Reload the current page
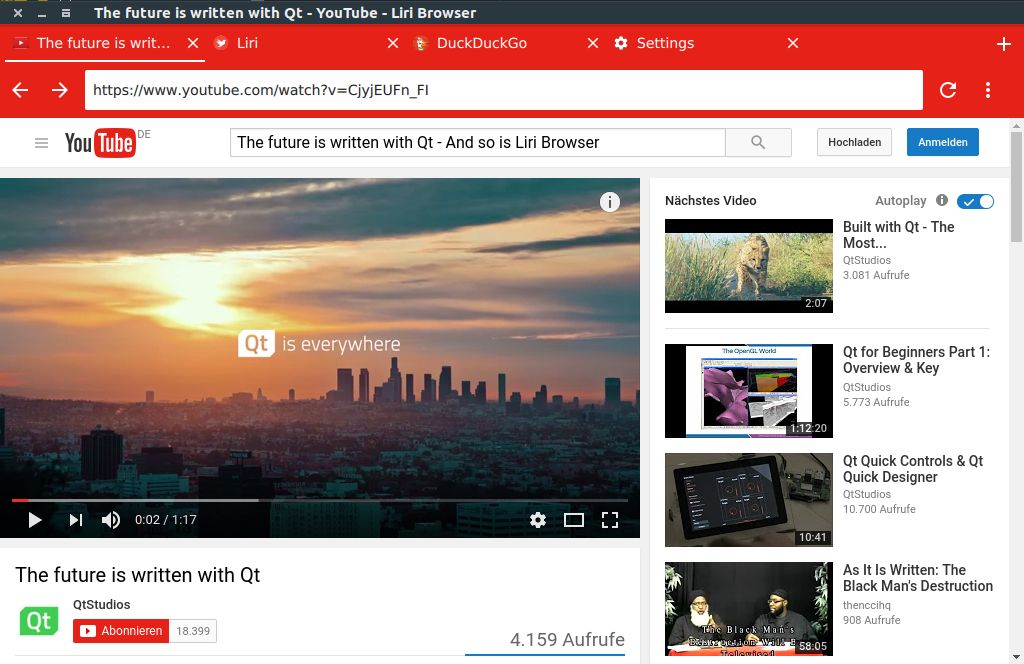Screen dimensions: 1024x664 click(x=947, y=90)
